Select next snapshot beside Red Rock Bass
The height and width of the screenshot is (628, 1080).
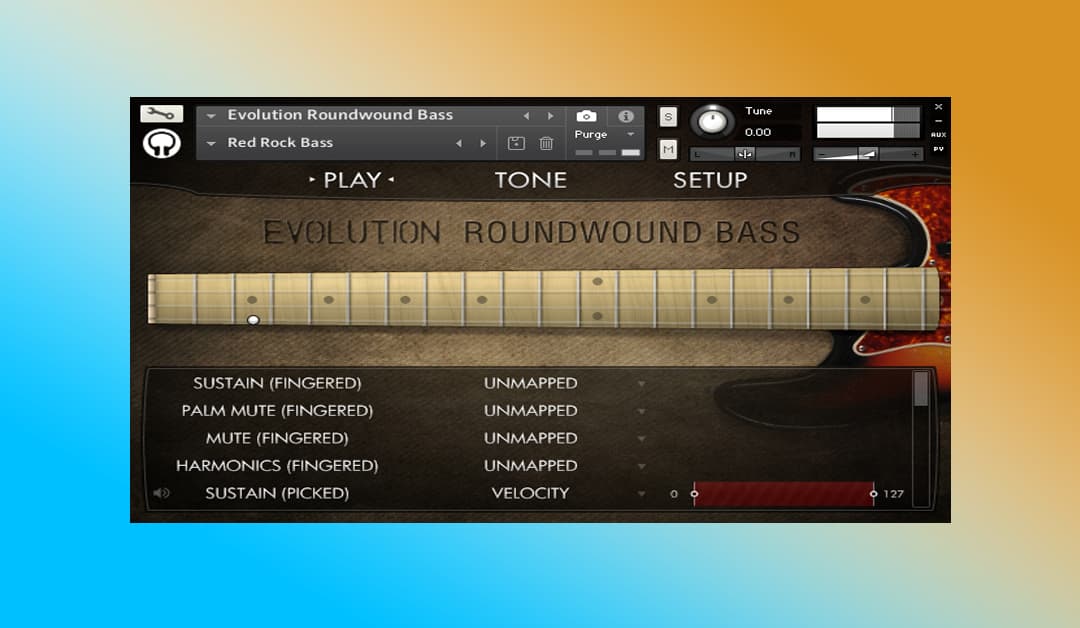[483, 143]
